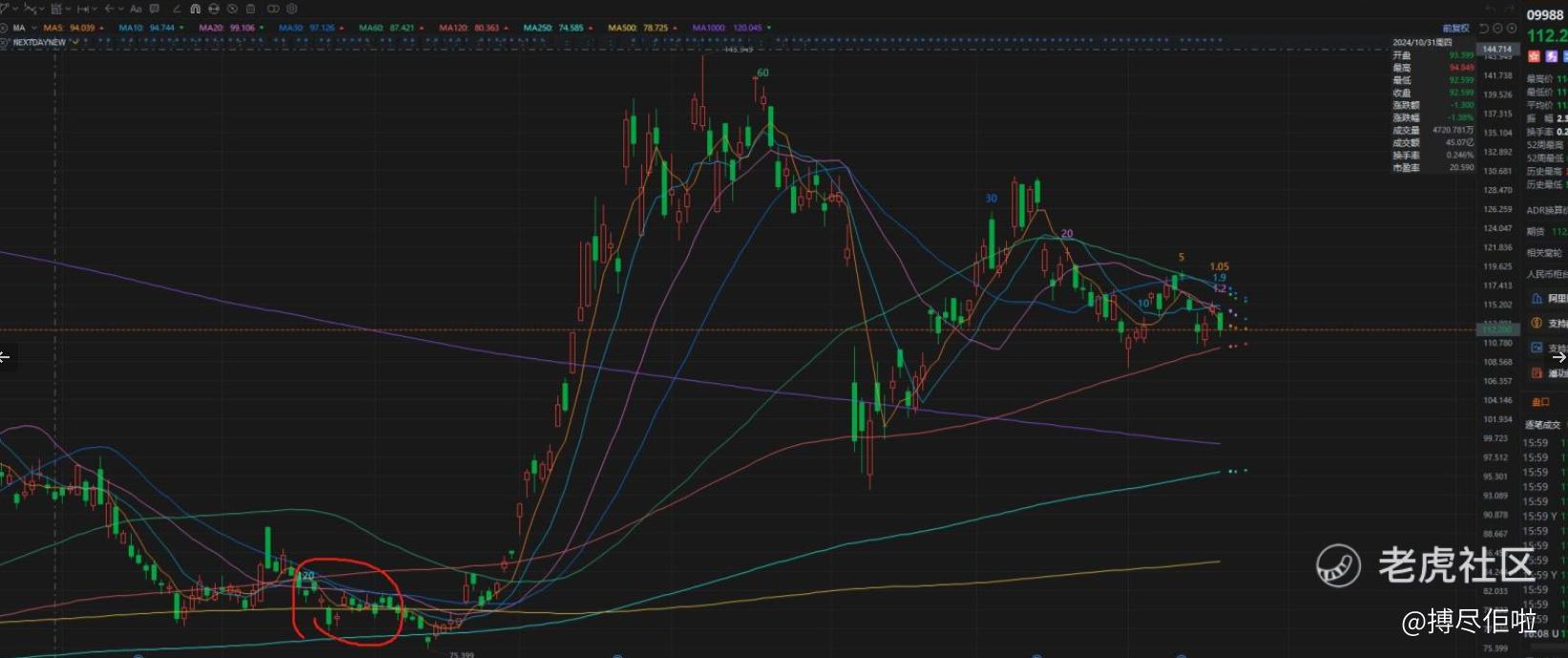Open the drawing tools pencil icon
This screenshot has height=658, width=1568.
(x=5, y=9)
